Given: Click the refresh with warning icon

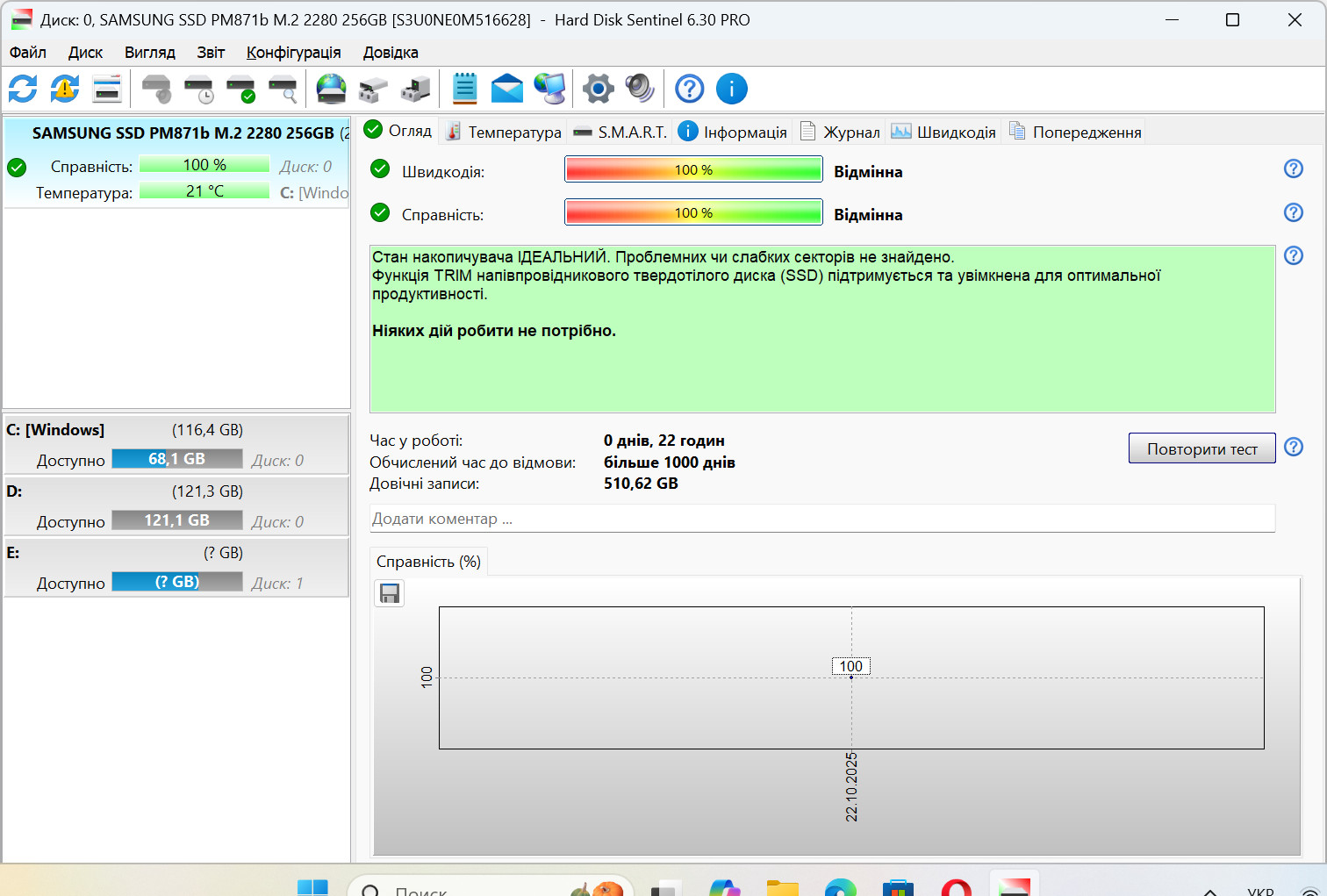Looking at the screenshot, I should [x=65, y=89].
